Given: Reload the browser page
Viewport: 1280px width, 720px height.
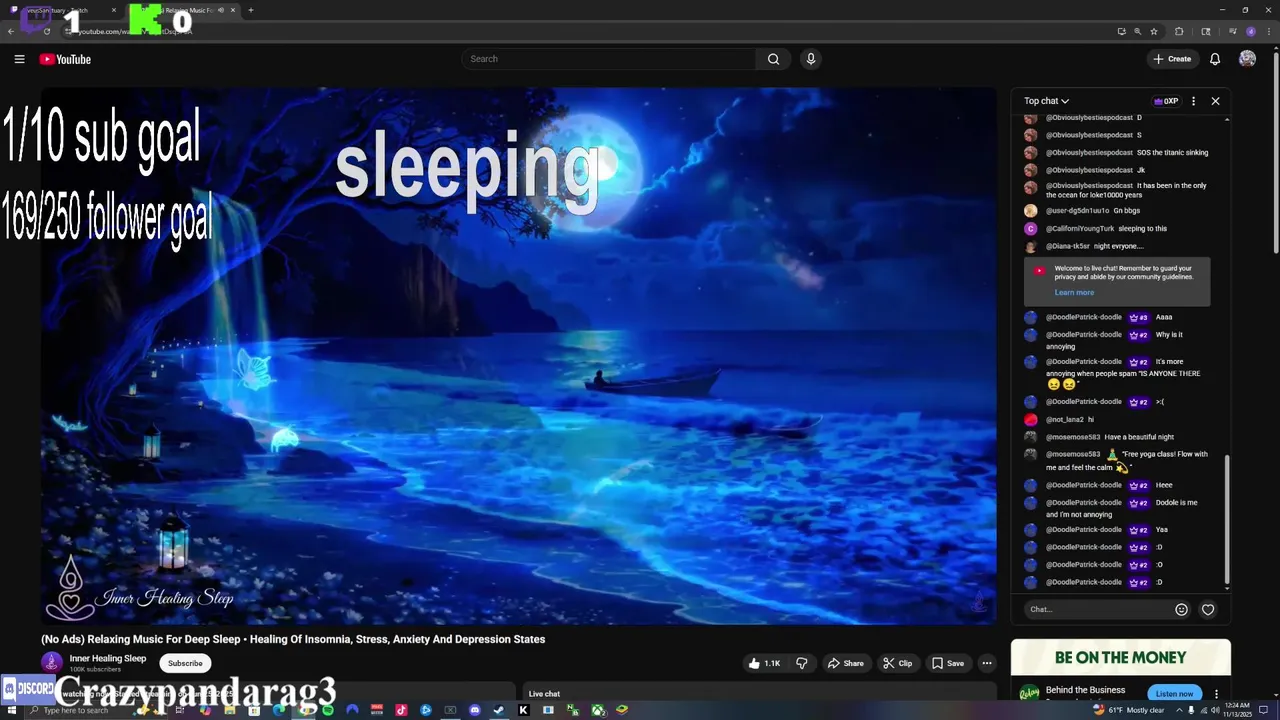Looking at the screenshot, I should tap(46, 31).
